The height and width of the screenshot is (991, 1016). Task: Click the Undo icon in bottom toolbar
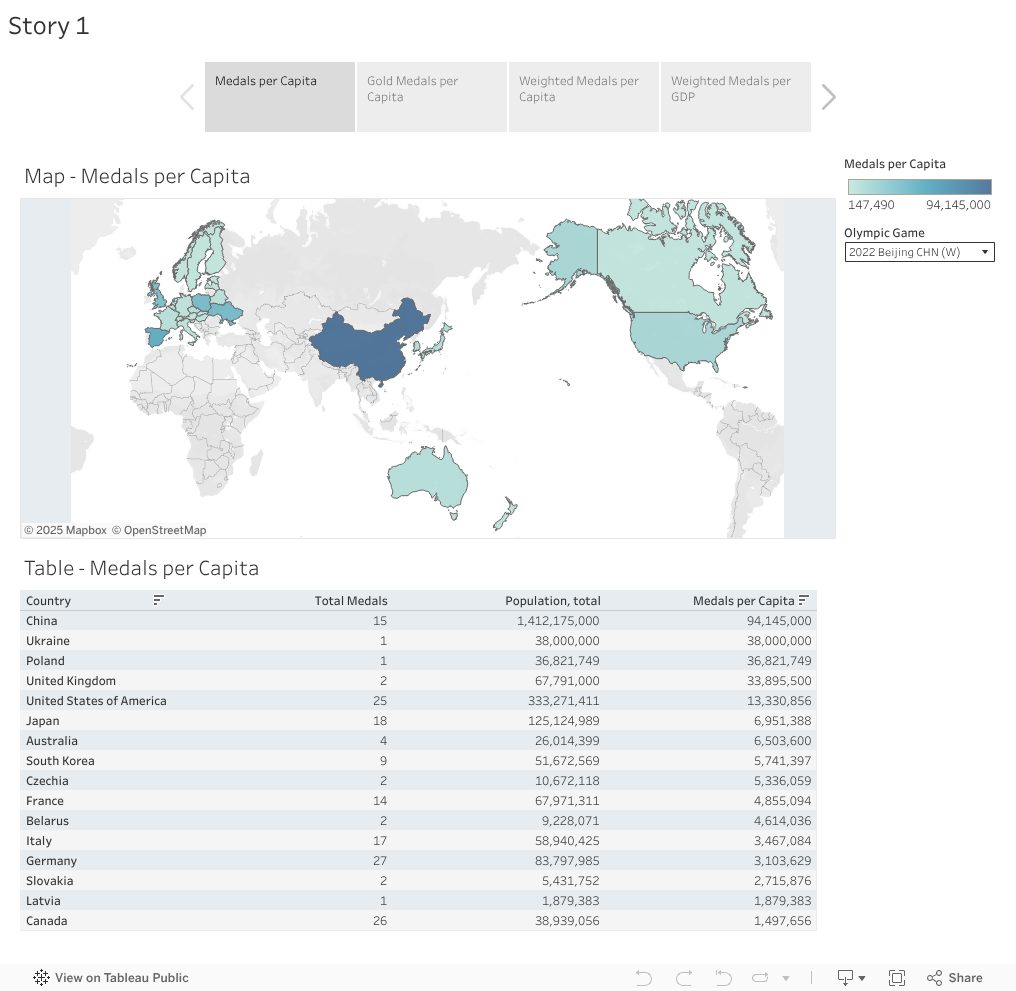[x=644, y=978]
